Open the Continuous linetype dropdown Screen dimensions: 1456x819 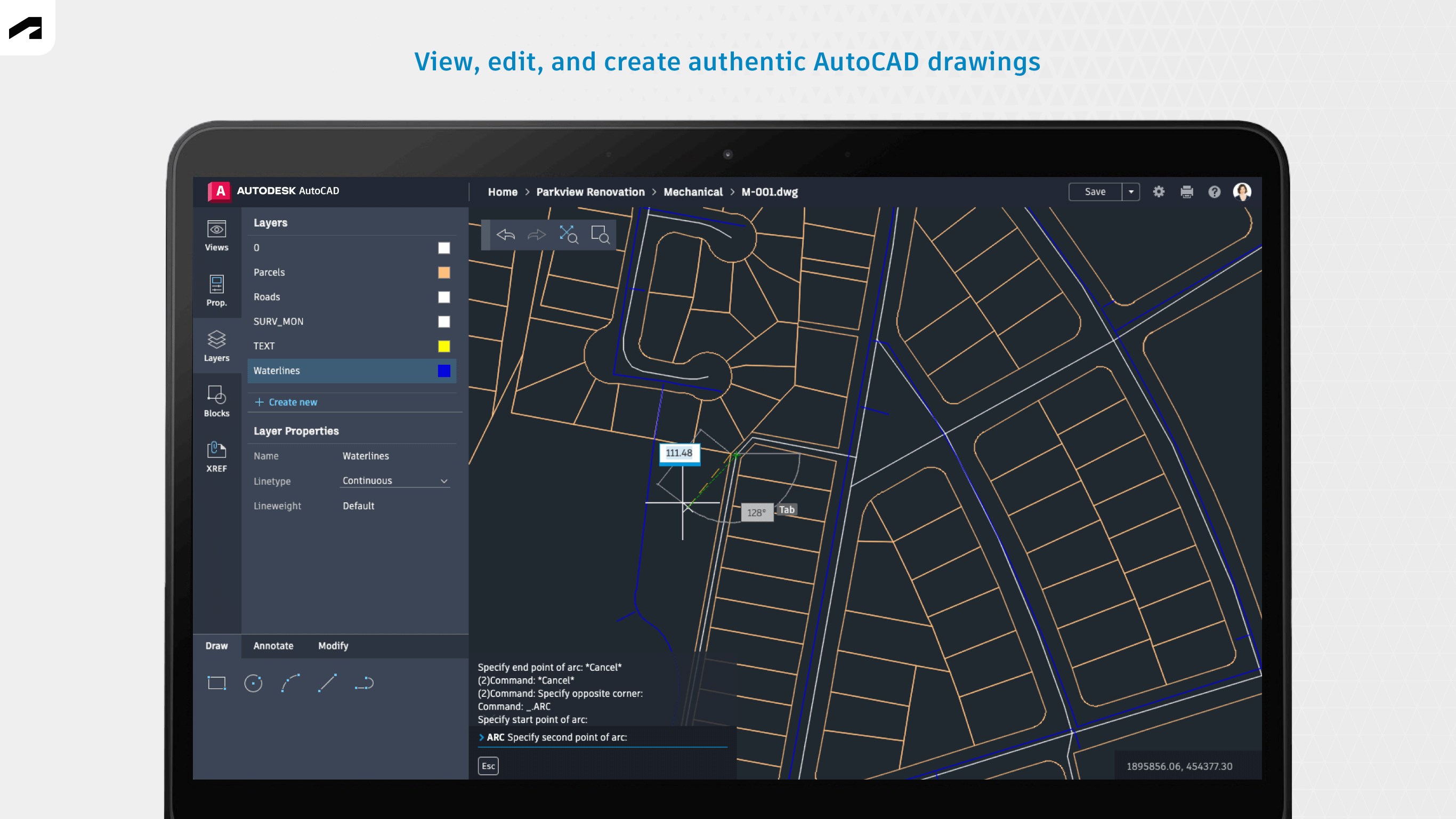pyautogui.click(x=394, y=480)
